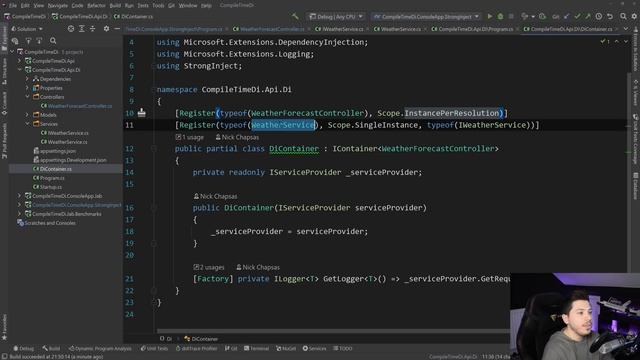Click the Git commit checkmark icon

pyautogui.click(x=577, y=16)
